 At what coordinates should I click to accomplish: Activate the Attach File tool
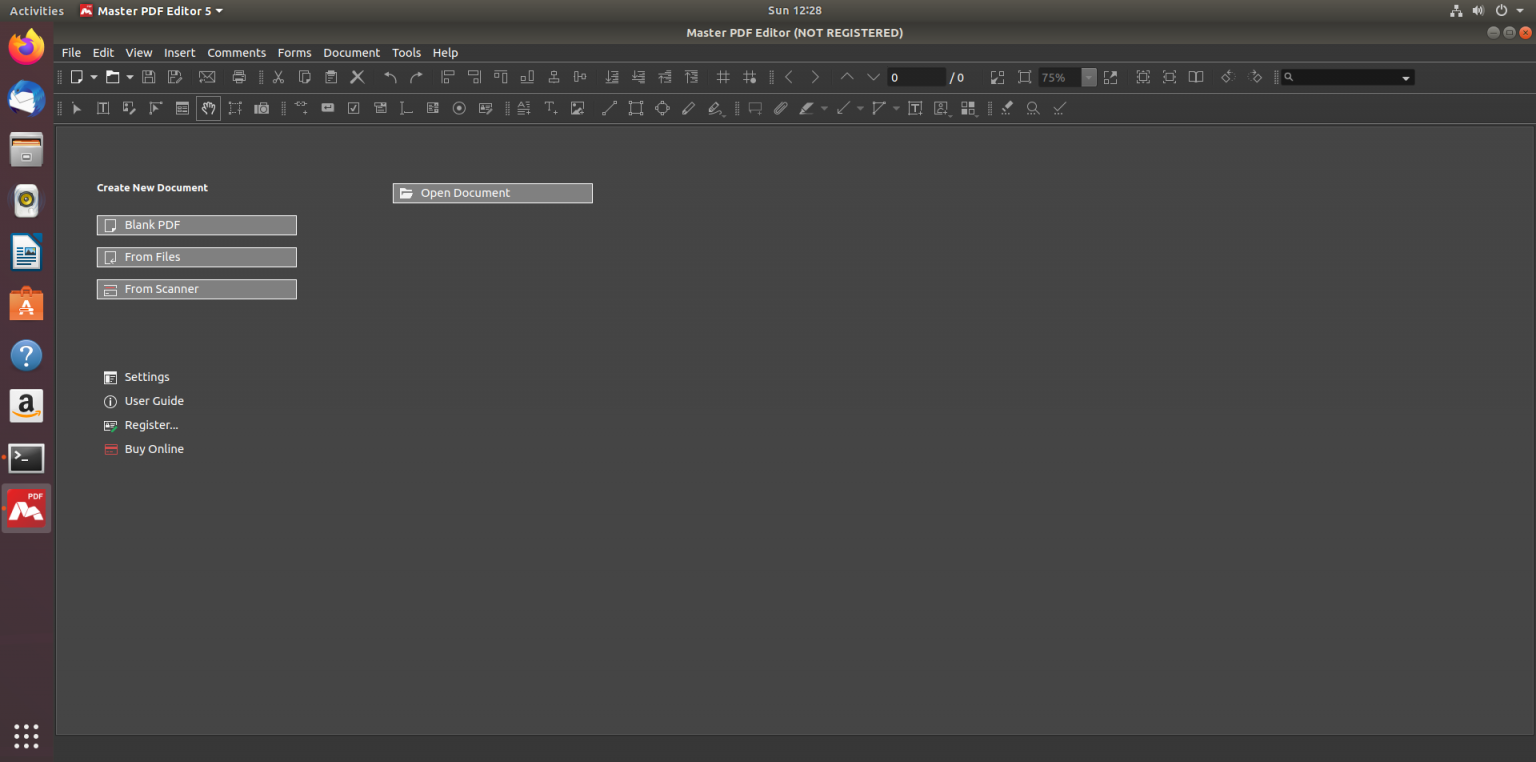point(781,108)
